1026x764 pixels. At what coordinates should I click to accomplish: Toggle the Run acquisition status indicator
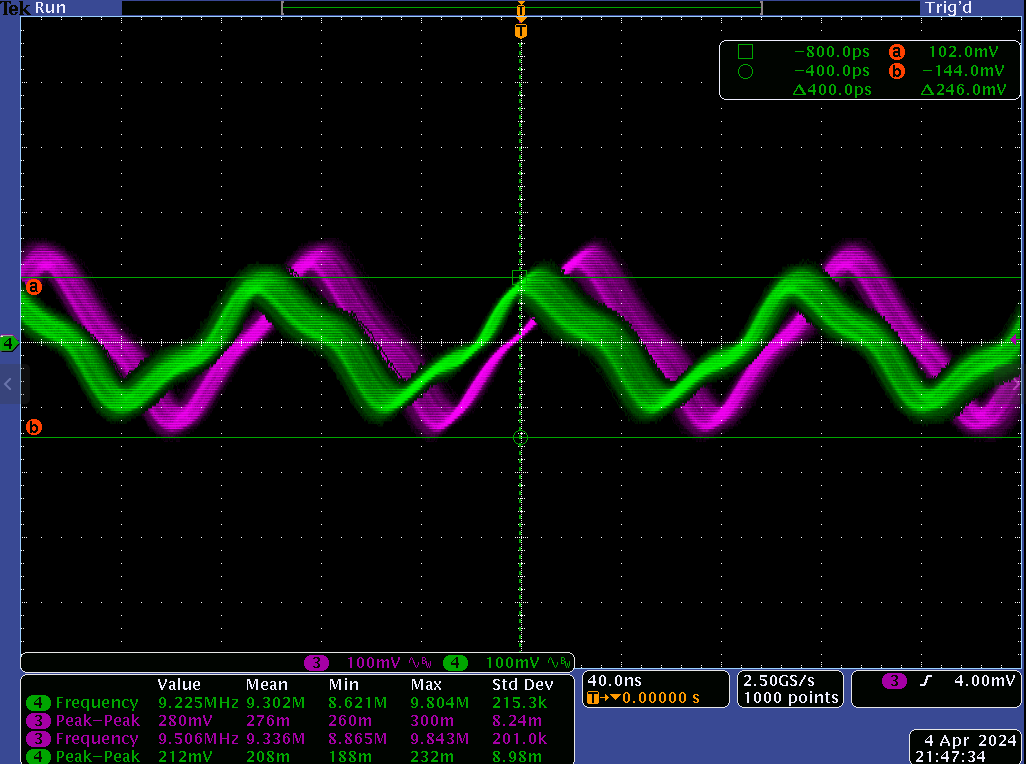pos(50,8)
